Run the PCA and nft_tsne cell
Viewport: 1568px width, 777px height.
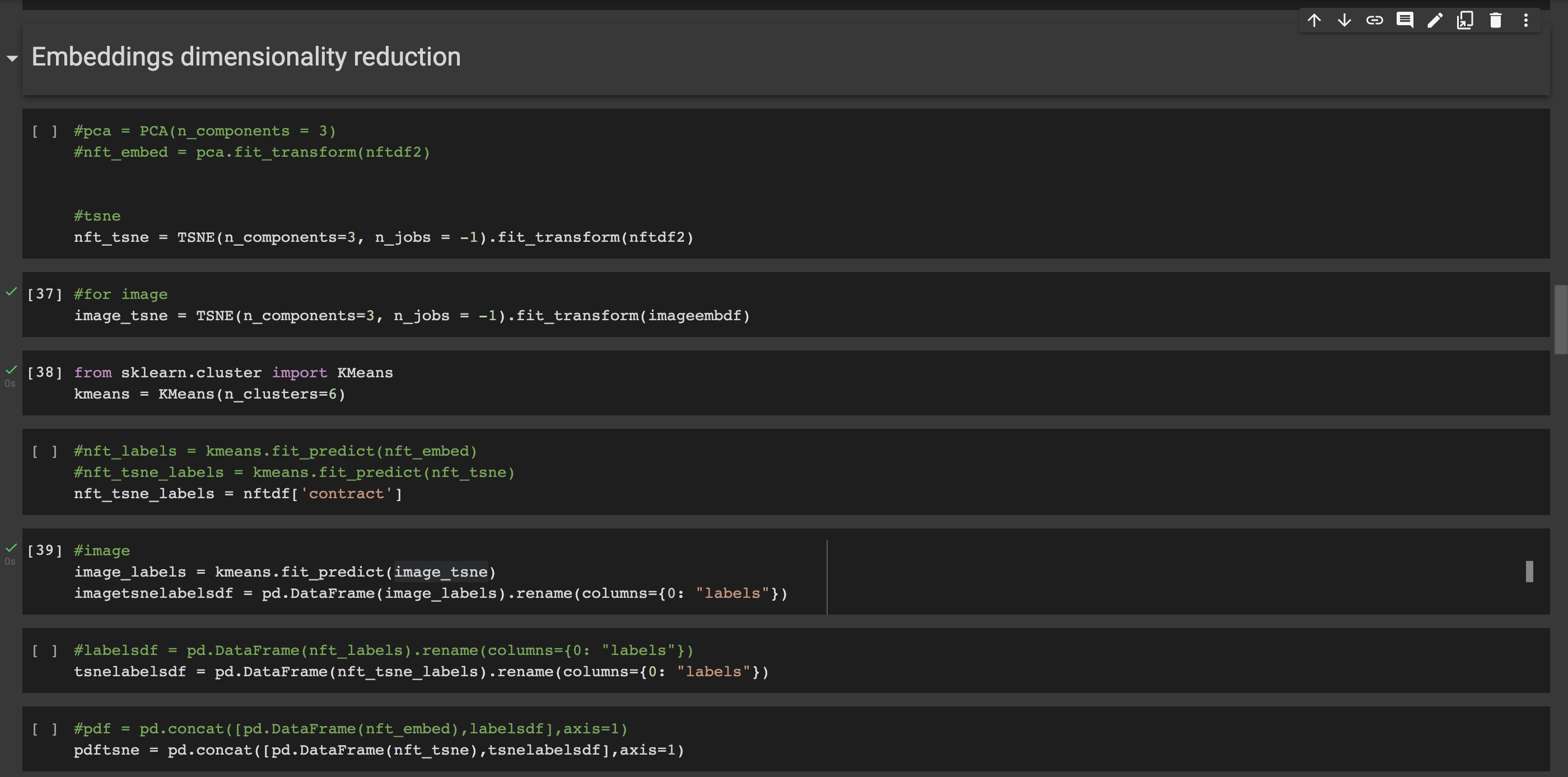point(44,132)
